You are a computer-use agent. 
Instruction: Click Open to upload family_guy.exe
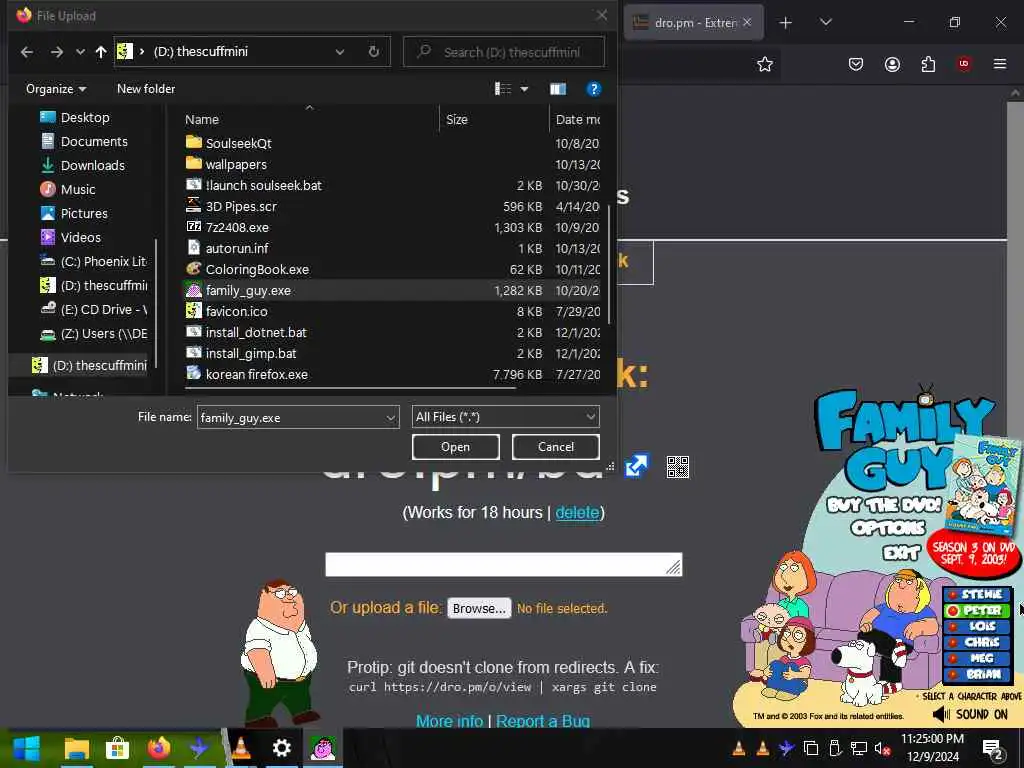click(x=455, y=447)
